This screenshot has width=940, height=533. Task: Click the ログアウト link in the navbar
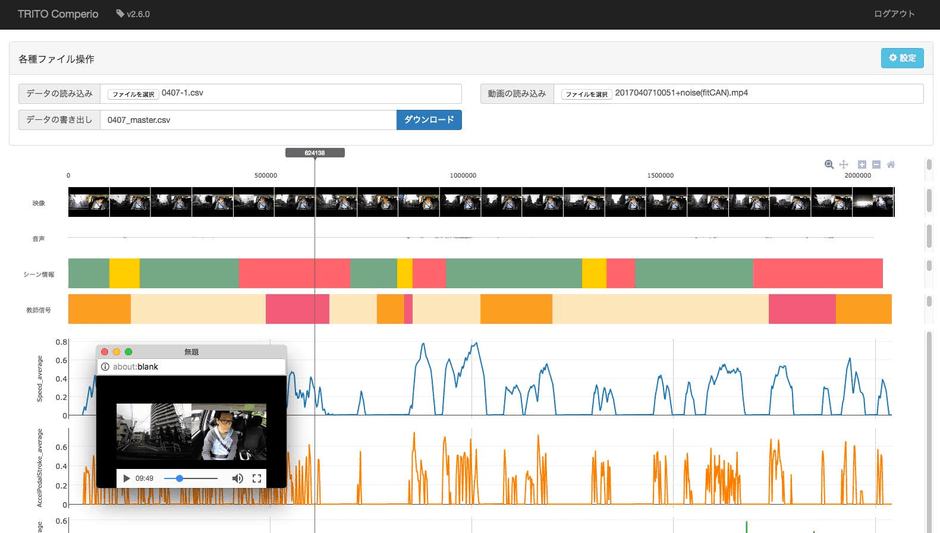(x=894, y=14)
